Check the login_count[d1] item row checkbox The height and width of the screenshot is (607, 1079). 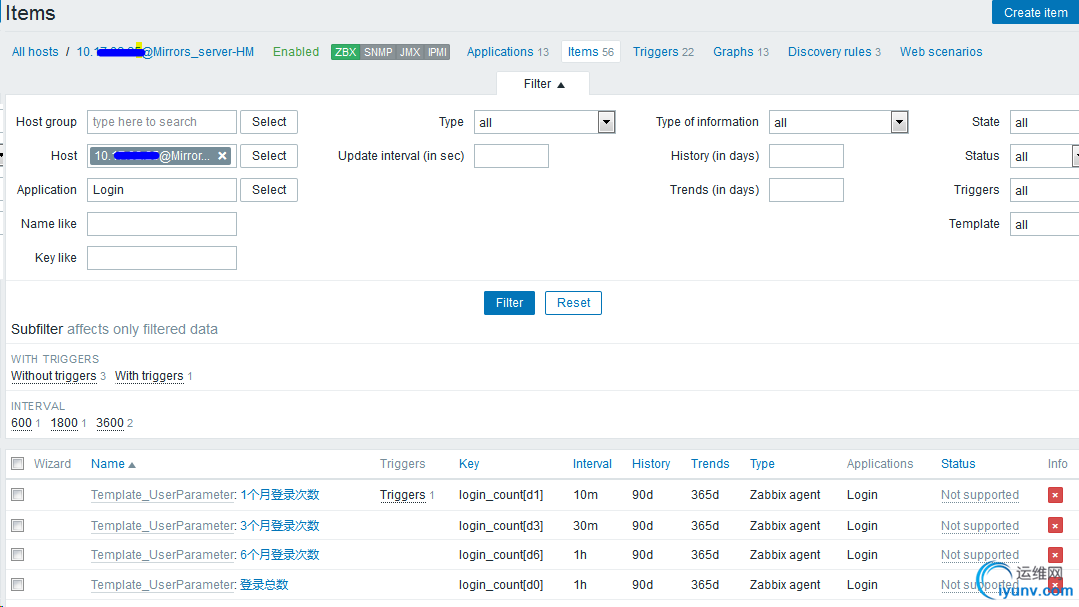coord(18,495)
